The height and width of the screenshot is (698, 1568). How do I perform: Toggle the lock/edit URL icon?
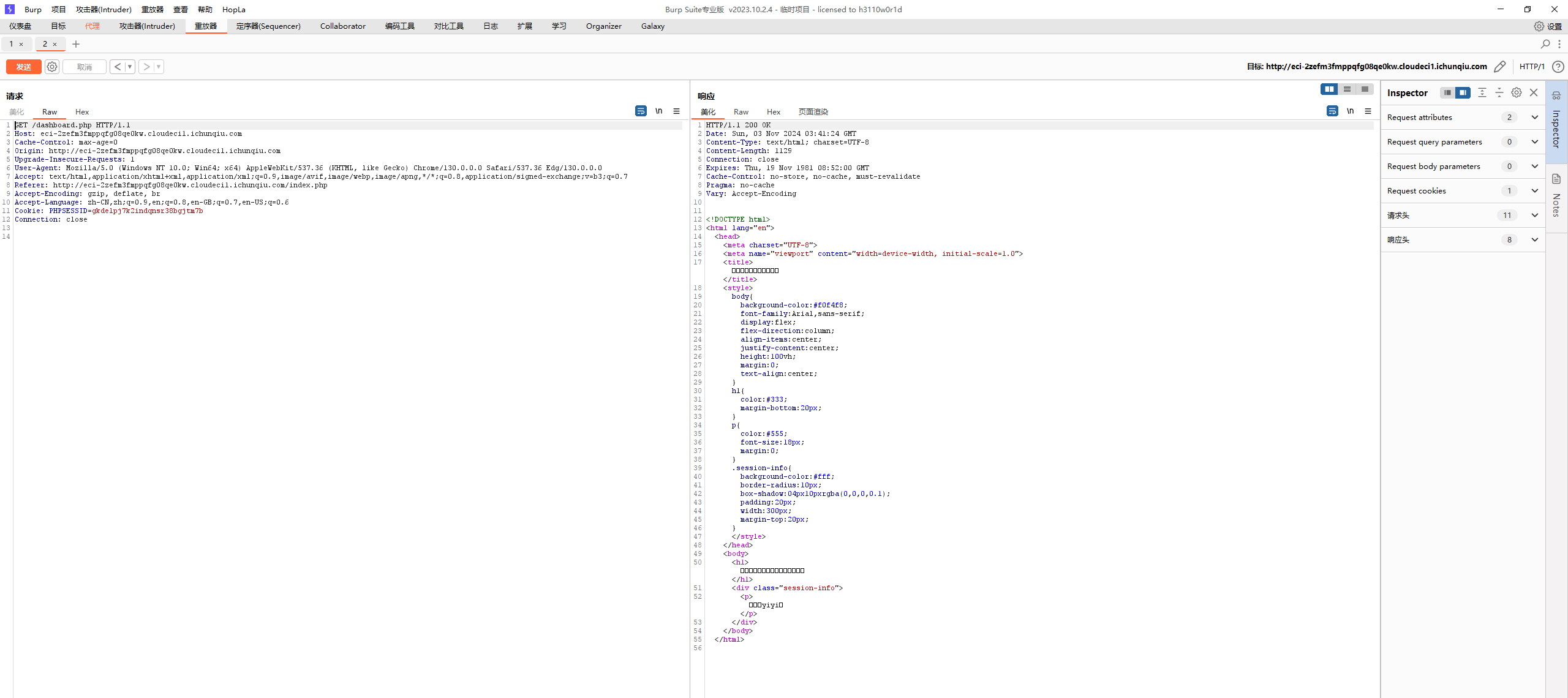tap(1499, 66)
